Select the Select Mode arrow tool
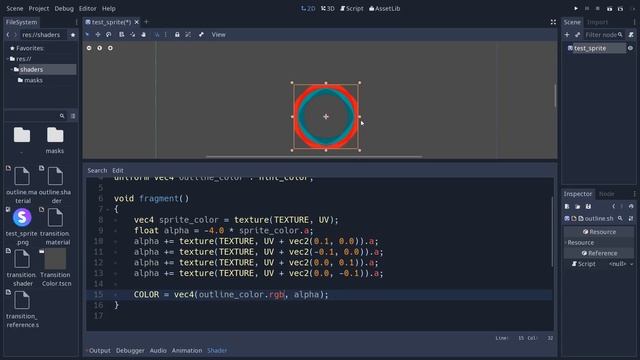This screenshot has height=360, width=640. pos(87,35)
